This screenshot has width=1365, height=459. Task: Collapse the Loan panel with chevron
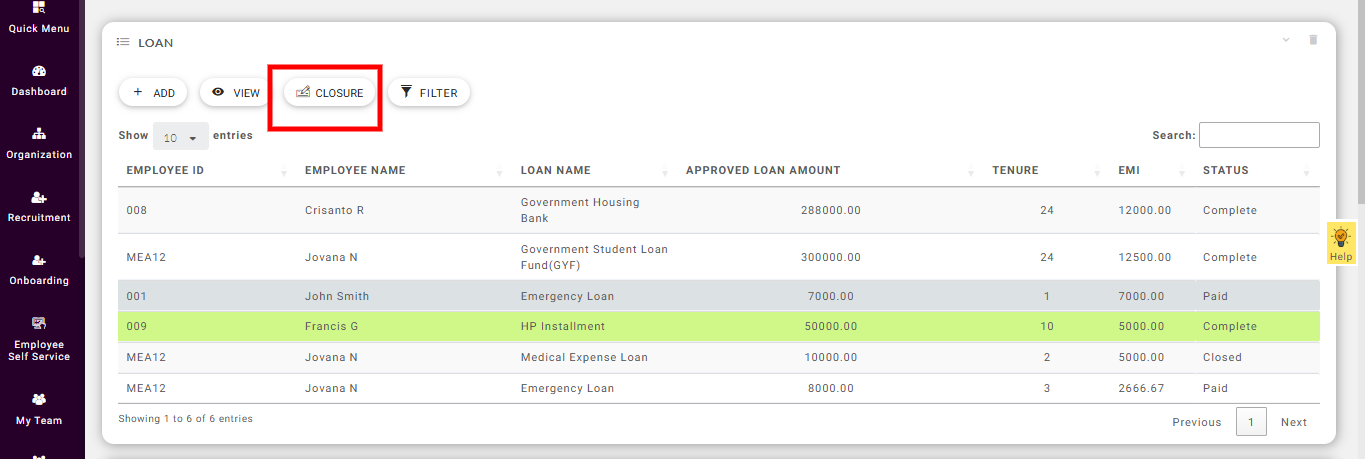[x=1286, y=40]
